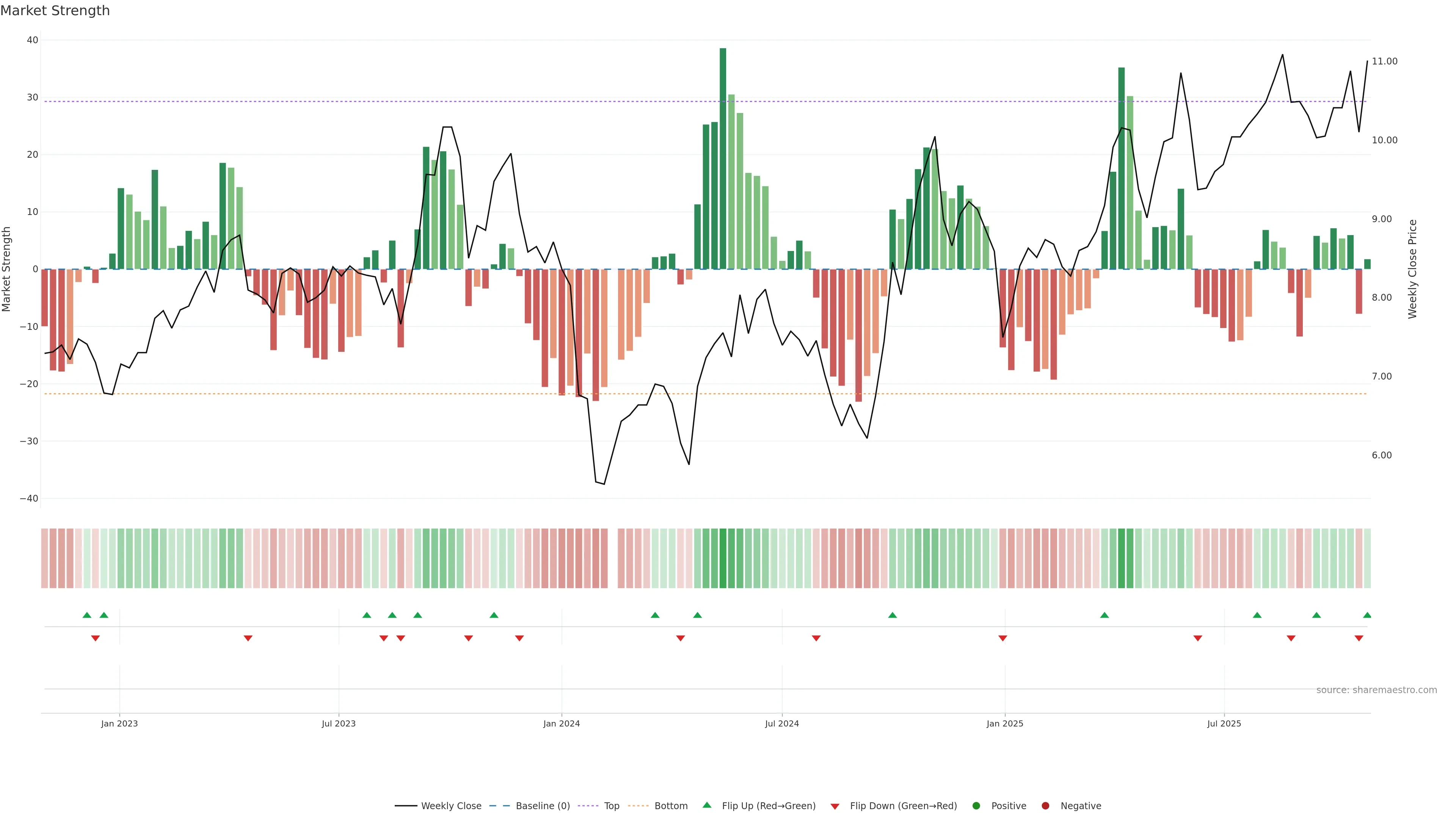The image size is (1456, 819).
Task: Click the Flip Down red triangle legend icon
Action: click(x=835, y=806)
